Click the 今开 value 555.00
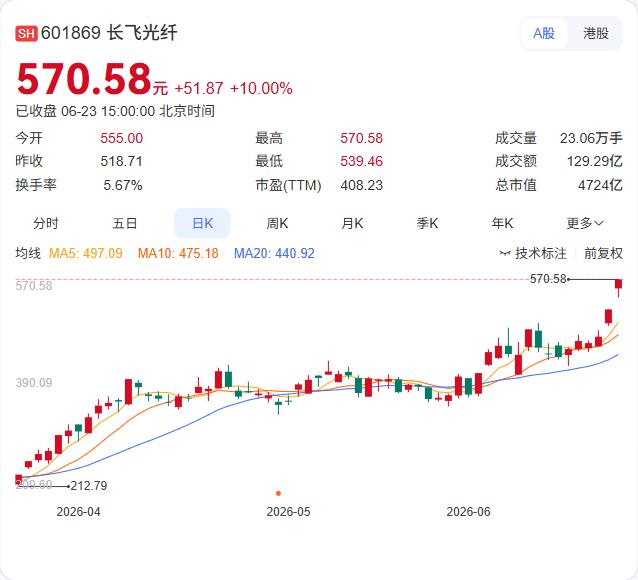The height and width of the screenshot is (580, 638). coord(121,138)
